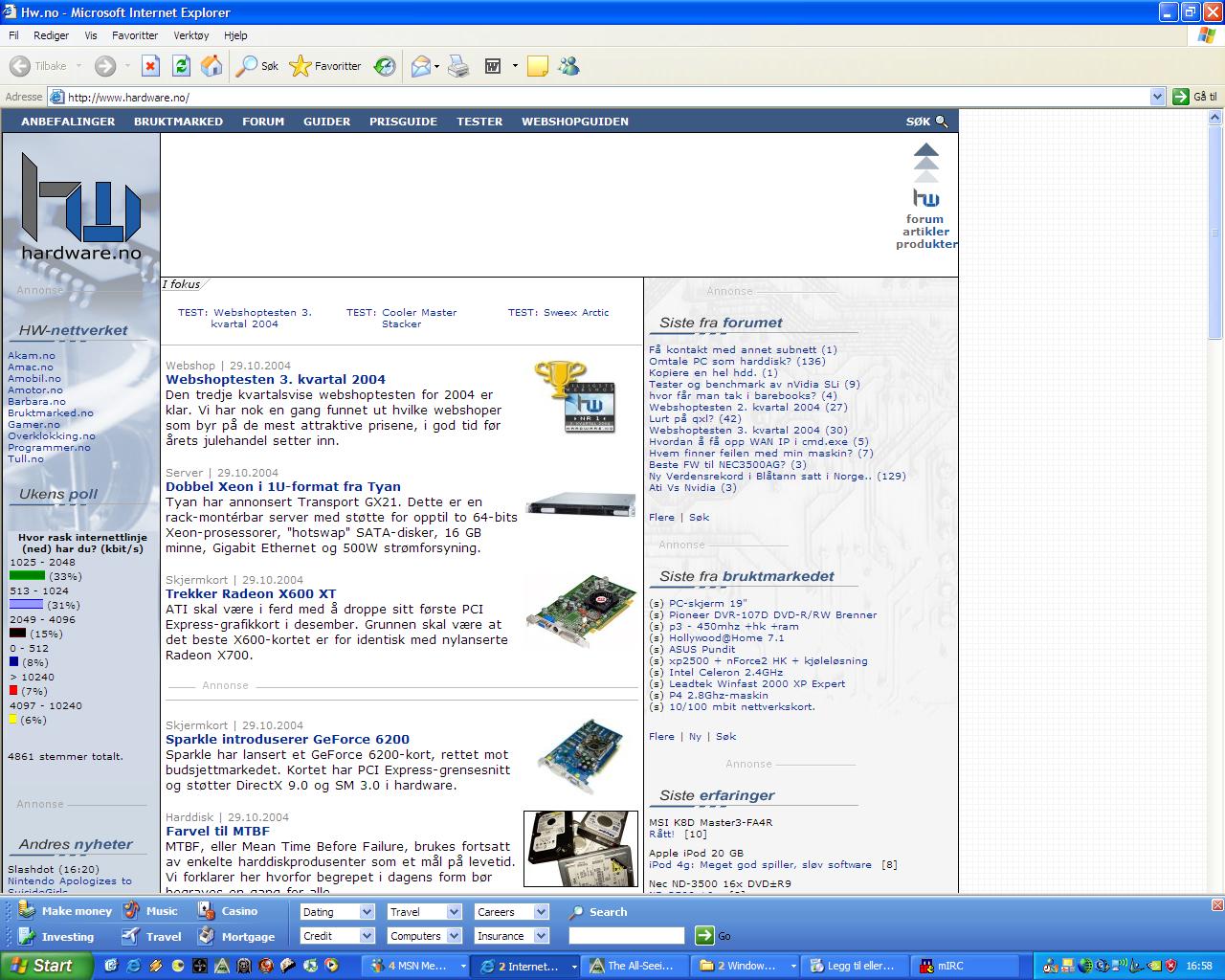Screen dimensions: 1225x980
Task: Open the Credit dropdown
Action: [x=337, y=936]
